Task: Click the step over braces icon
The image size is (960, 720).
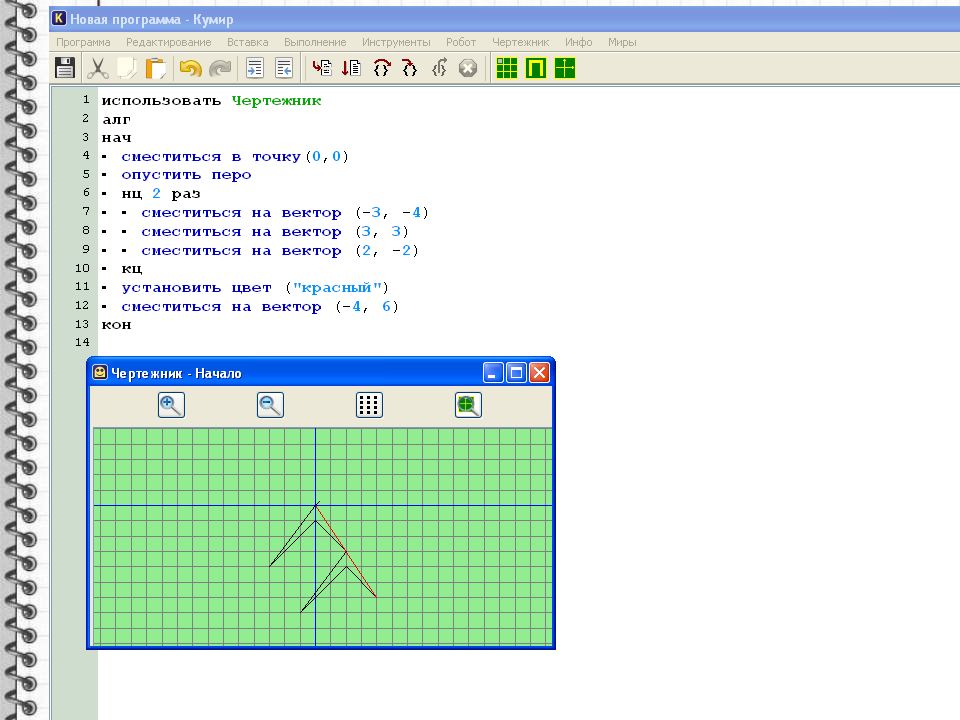Action: click(x=381, y=68)
